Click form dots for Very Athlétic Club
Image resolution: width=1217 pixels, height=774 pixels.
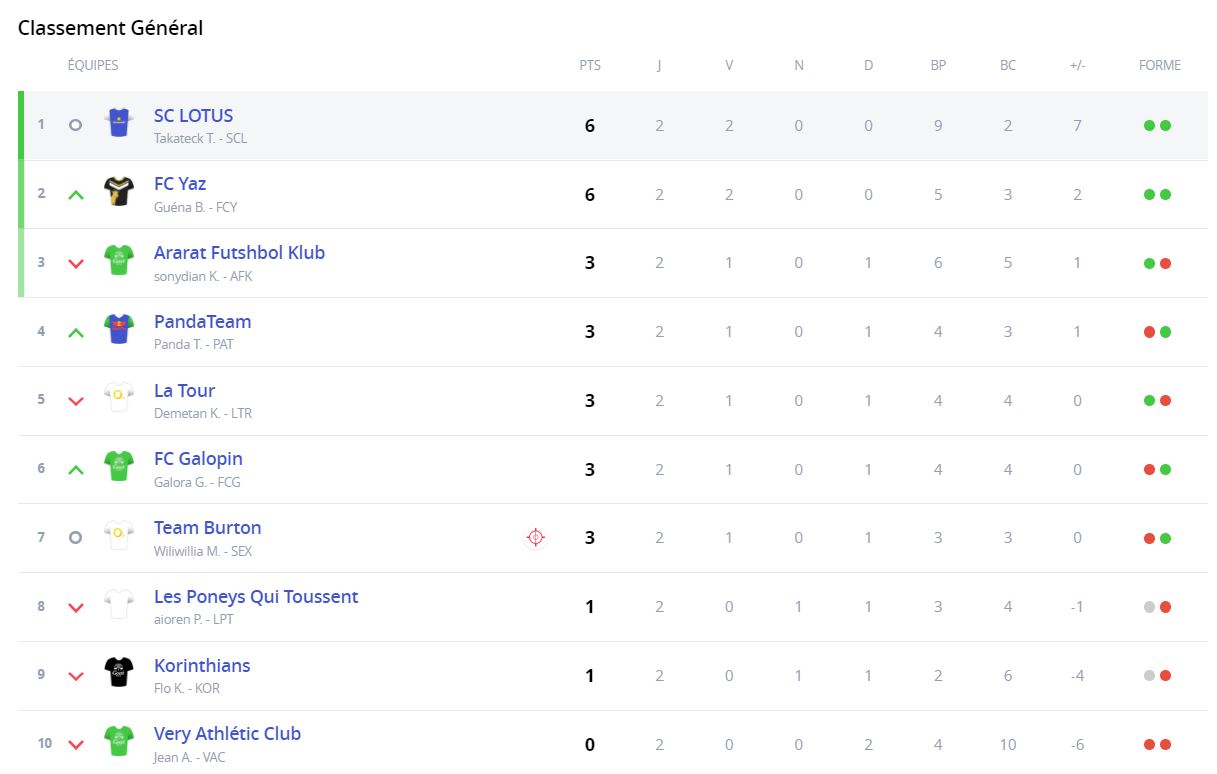tap(1157, 745)
